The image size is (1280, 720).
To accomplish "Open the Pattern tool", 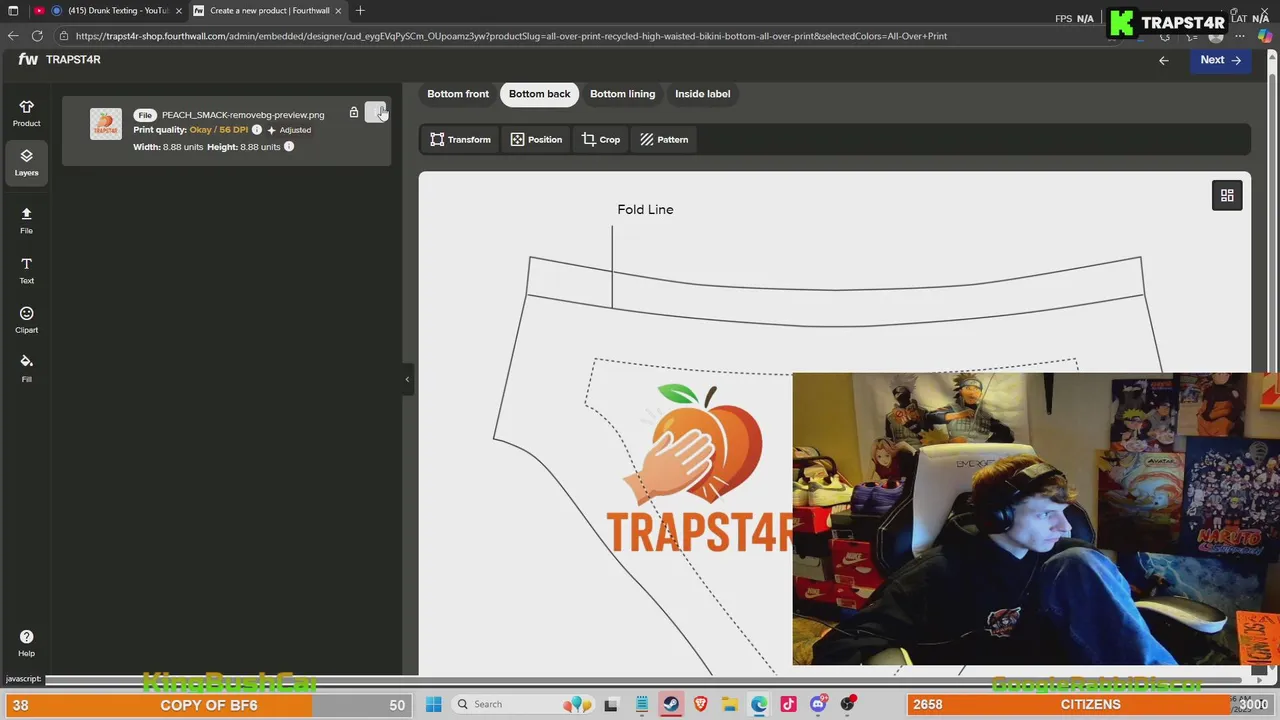I will pyautogui.click(x=664, y=140).
